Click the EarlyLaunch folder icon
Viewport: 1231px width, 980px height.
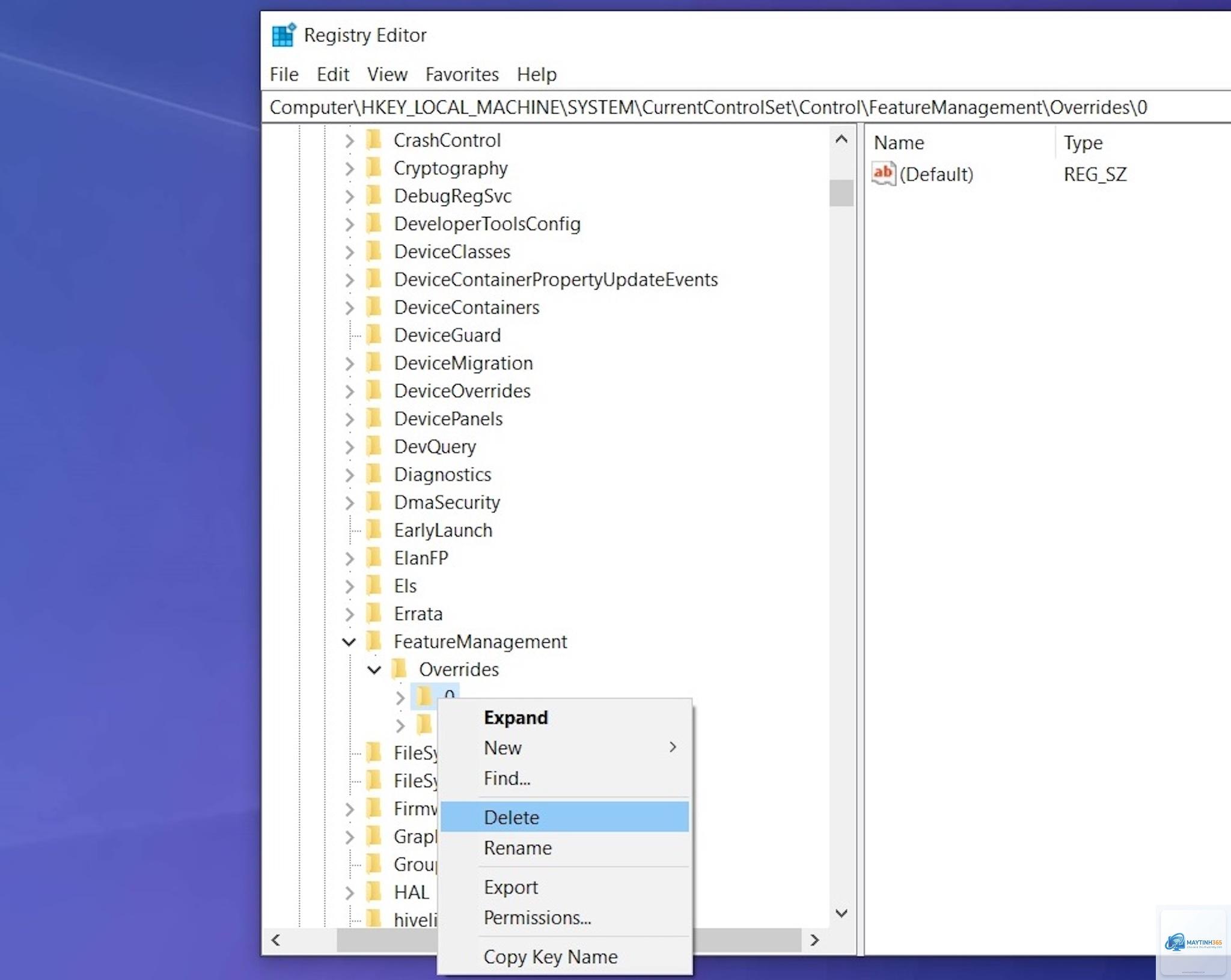(x=374, y=529)
